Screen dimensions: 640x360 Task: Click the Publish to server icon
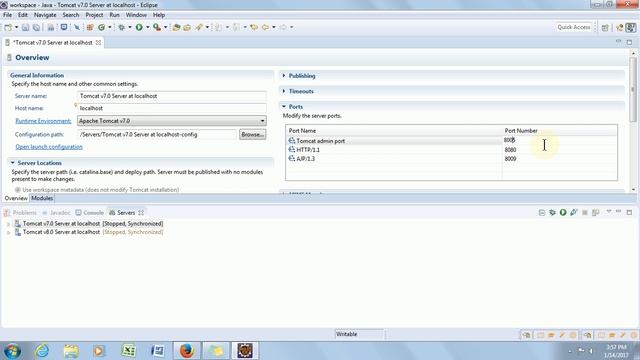point(596,212)
